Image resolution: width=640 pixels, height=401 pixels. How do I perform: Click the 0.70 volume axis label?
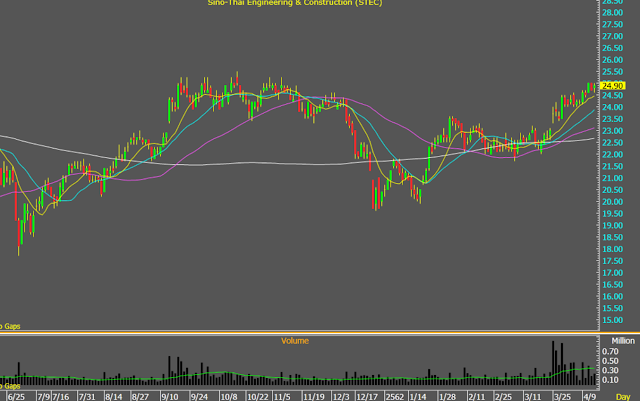(x=610, y=352)
